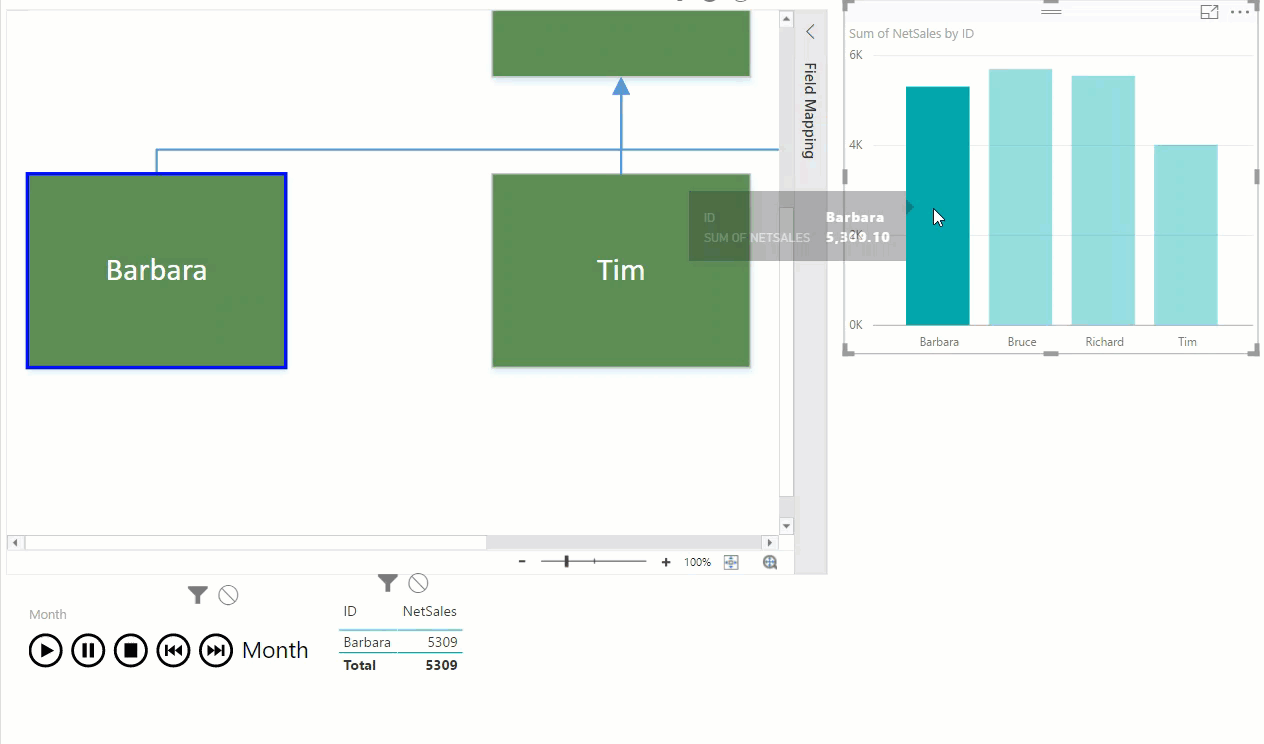Click the vertical scrollbar down arrow

click(x=787, y=526)
